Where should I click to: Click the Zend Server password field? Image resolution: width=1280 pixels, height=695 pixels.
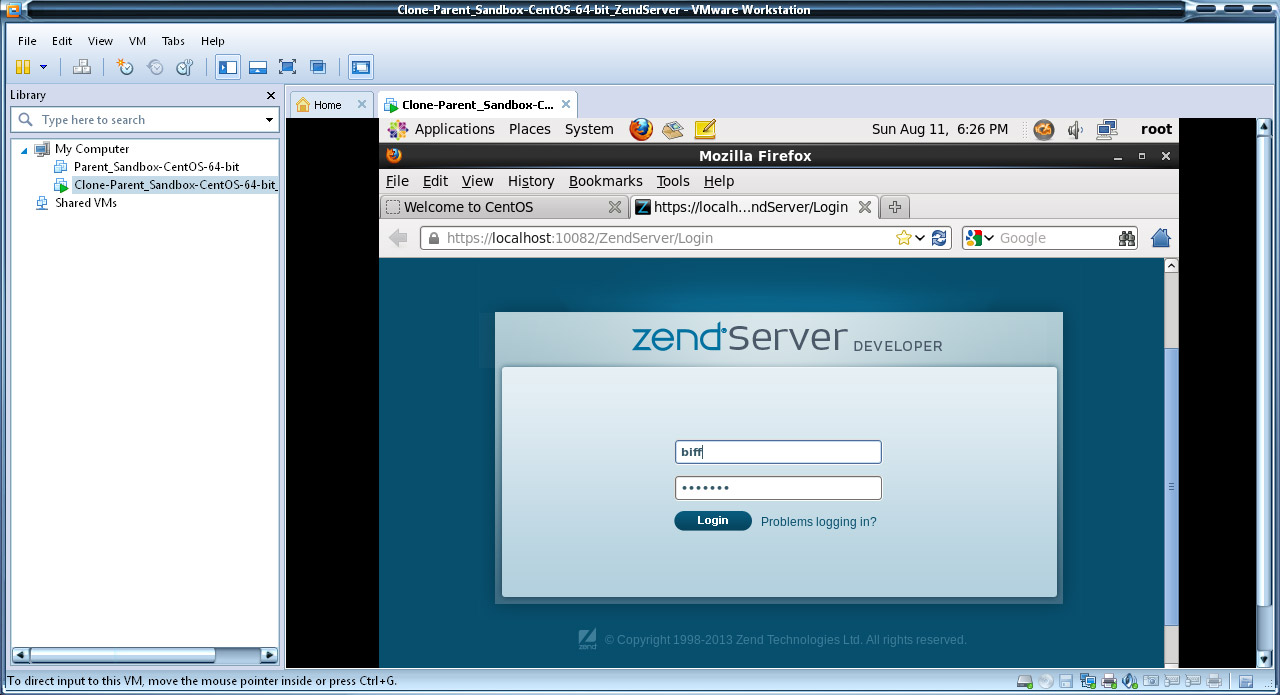click(778, 488)
